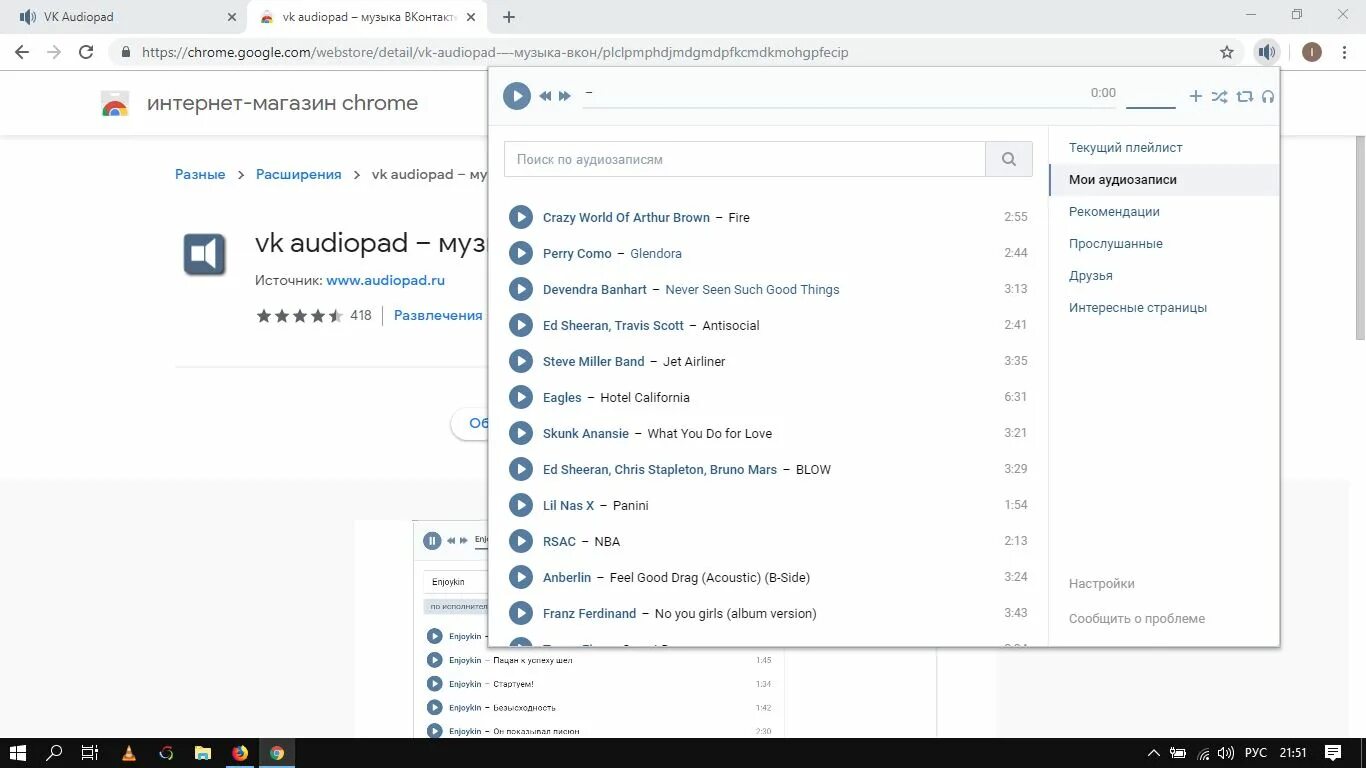
Task: Play Lil Nas X – Panini
Action: click(520, 505)
